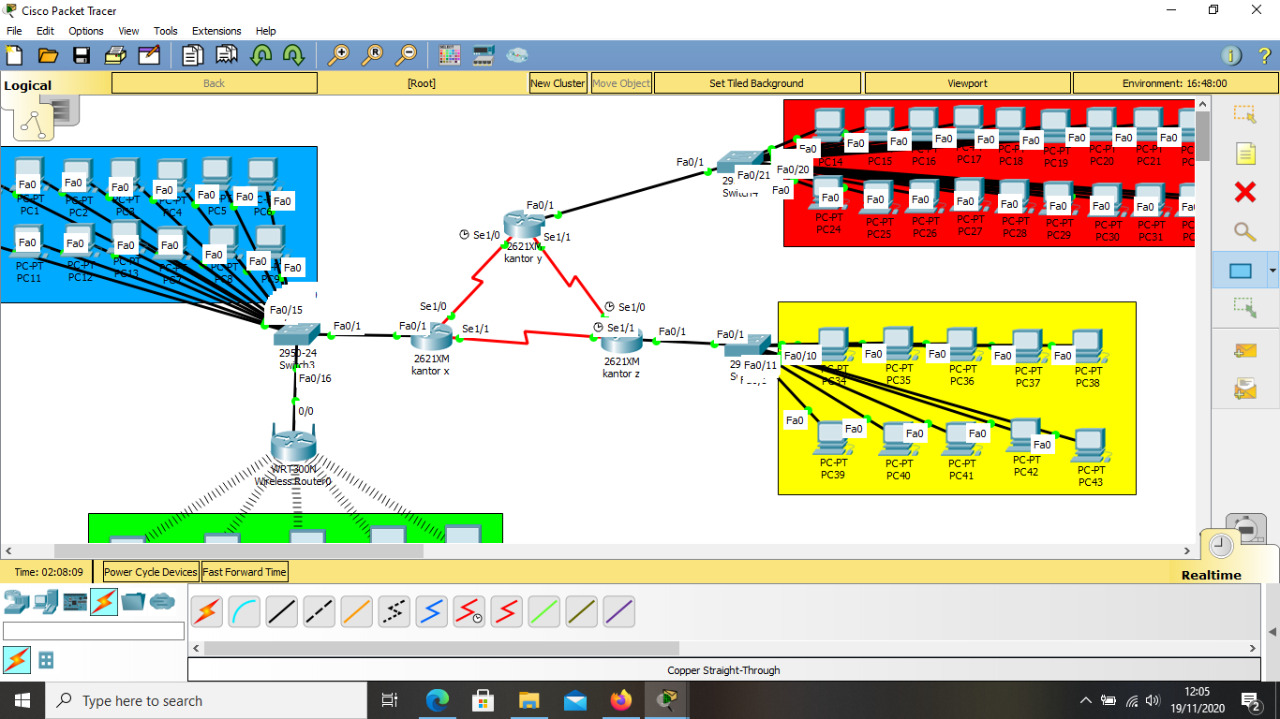
Task: Open the Drawing Palette
Action: click(x=450, y=55)
